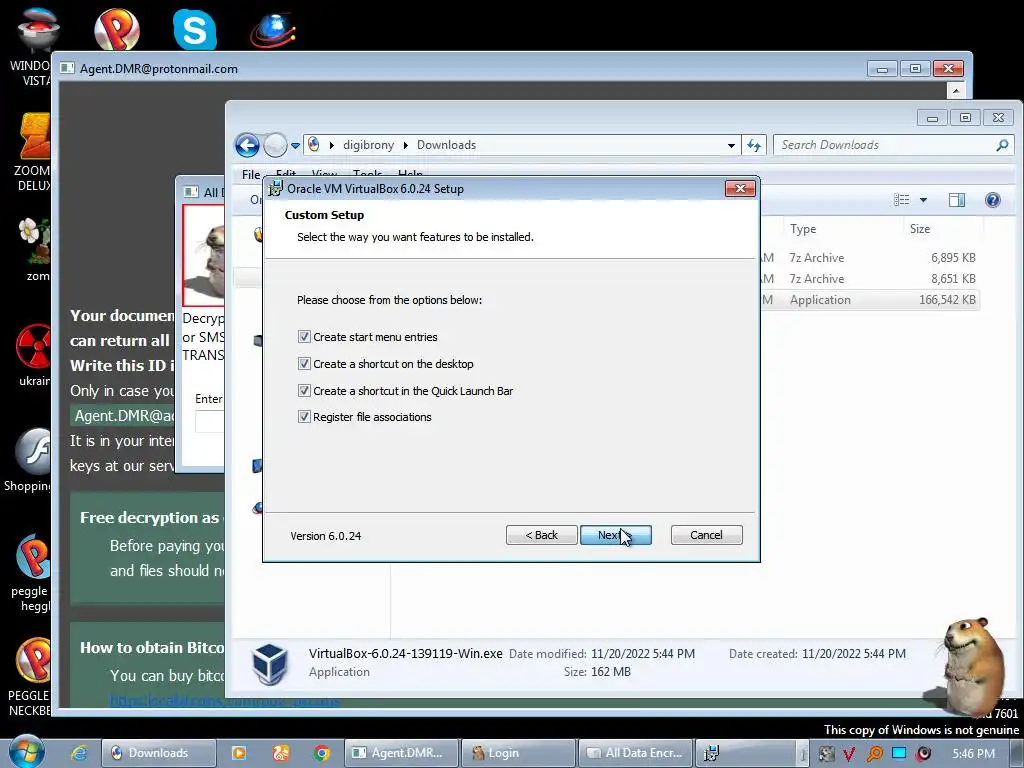Click the VirtualBox cube icon in details pane

click(x=270, y=663)
